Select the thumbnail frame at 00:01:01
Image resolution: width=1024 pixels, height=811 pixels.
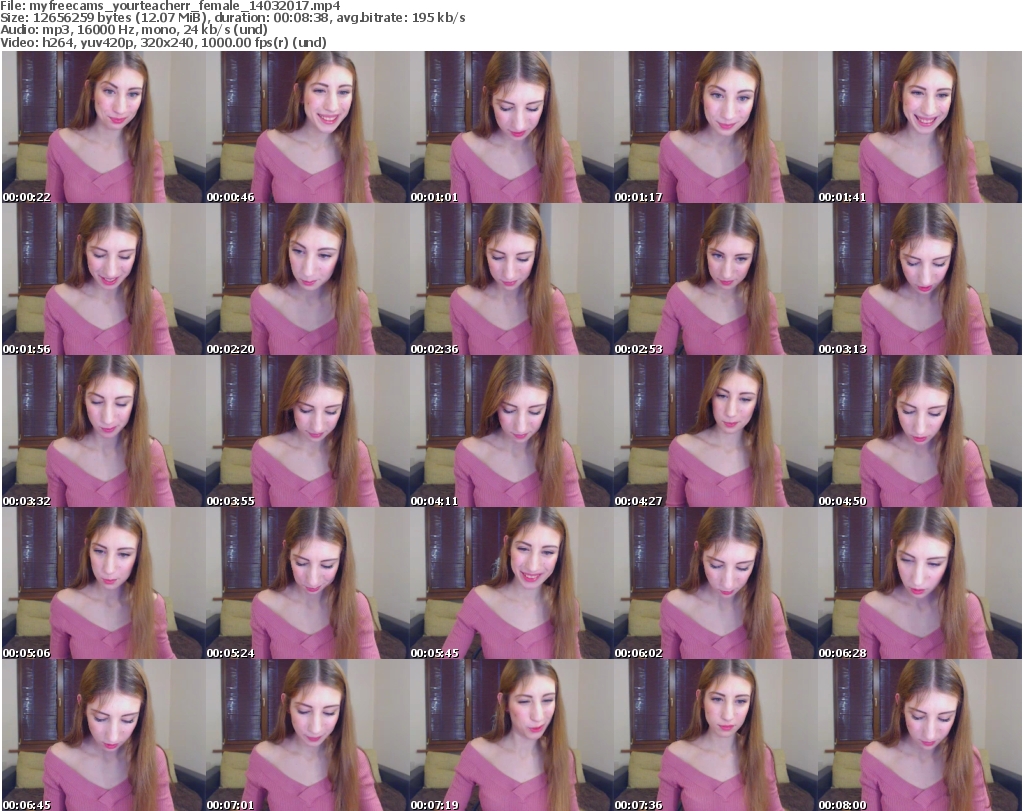512,127
